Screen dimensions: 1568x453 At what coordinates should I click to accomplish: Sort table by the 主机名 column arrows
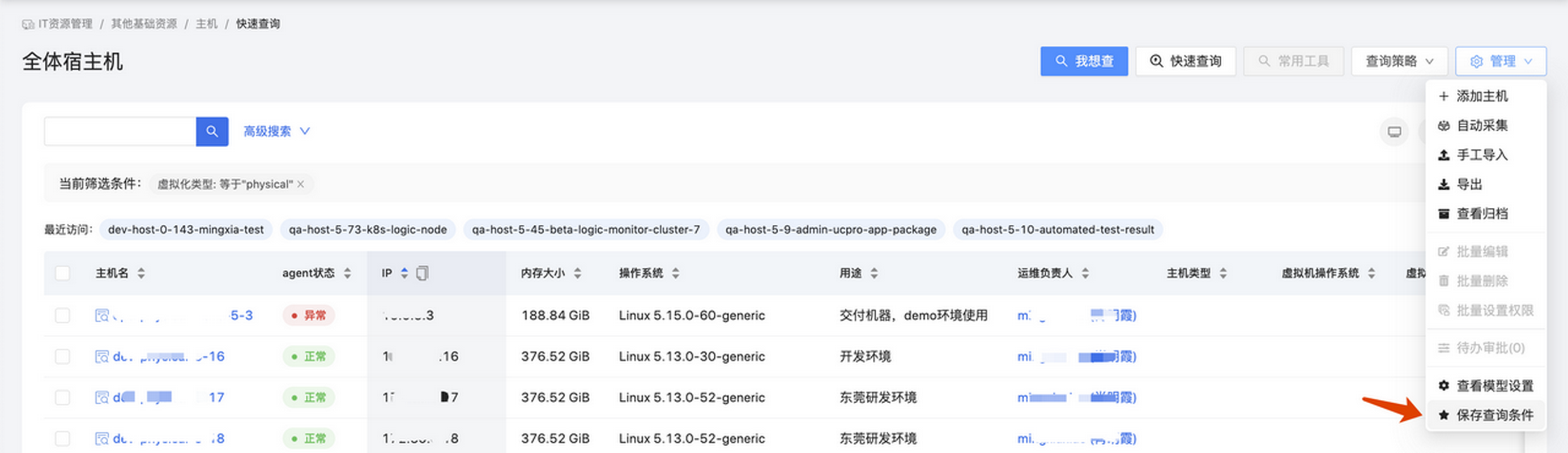point(141,273)
